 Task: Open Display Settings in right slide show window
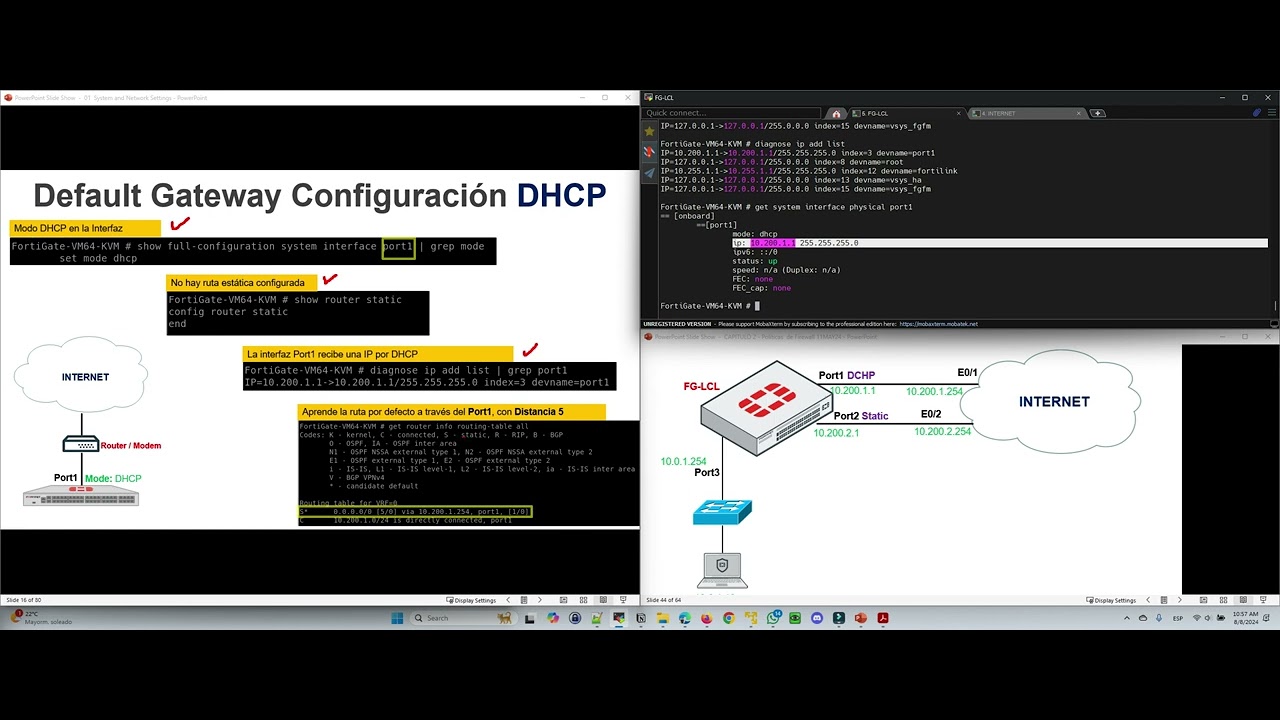click(1111, 600)
